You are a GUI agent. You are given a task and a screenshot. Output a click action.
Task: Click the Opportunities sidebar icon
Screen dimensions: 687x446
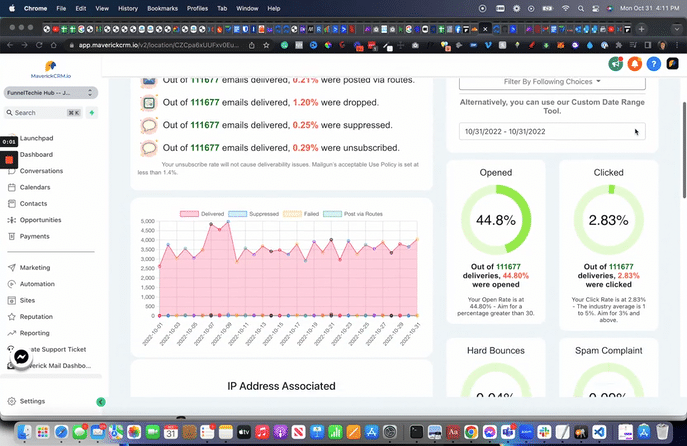[12, 220]
